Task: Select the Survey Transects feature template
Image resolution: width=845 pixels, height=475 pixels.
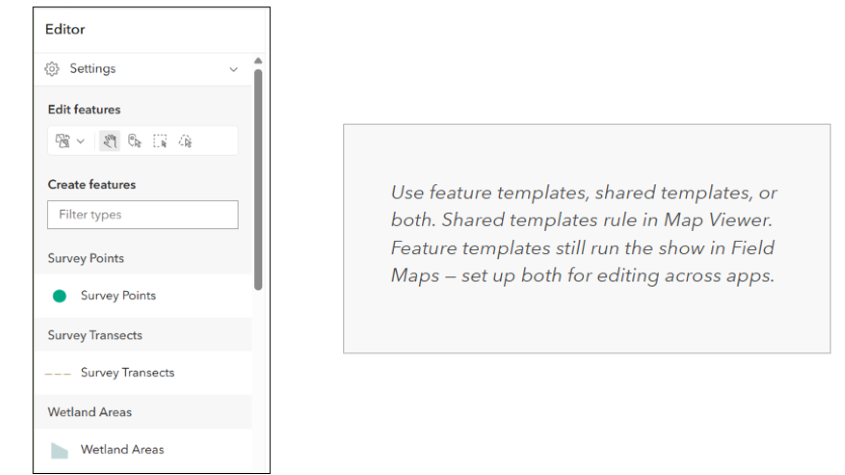Action: pos(127,373)
